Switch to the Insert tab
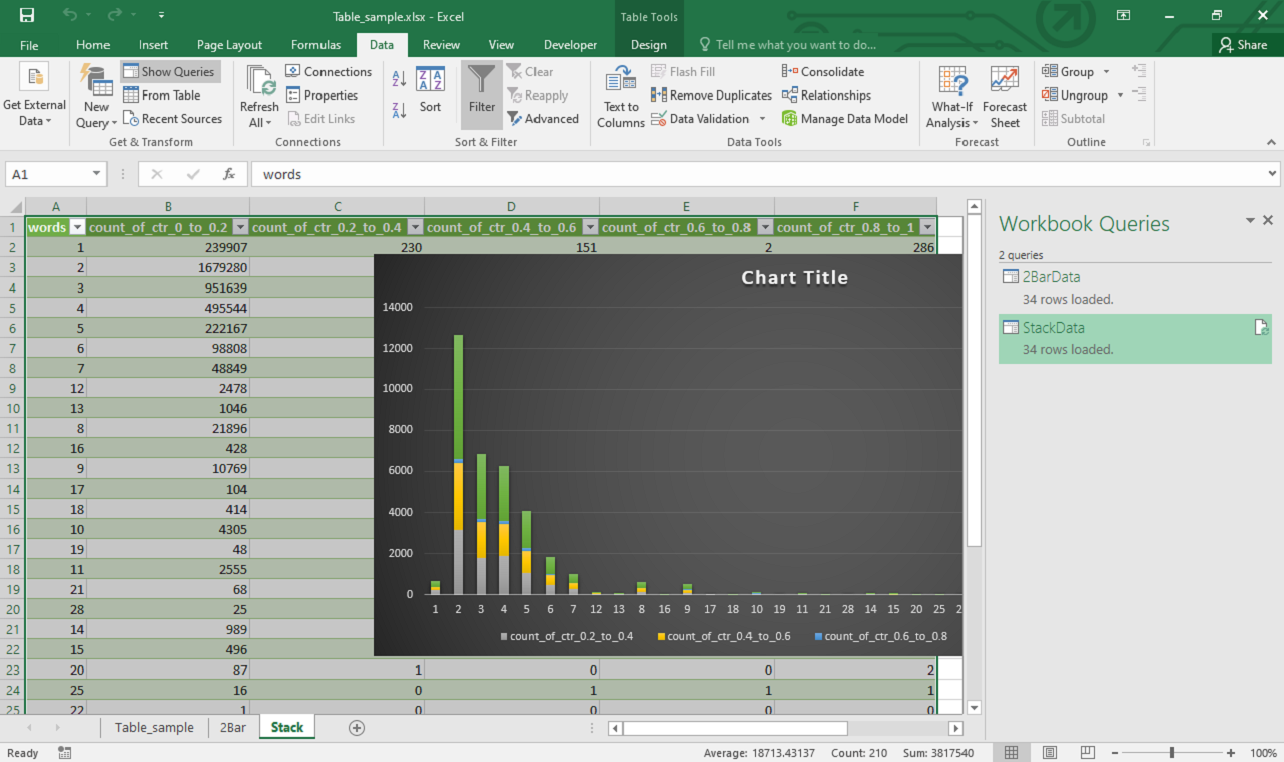 coord(153,44)
